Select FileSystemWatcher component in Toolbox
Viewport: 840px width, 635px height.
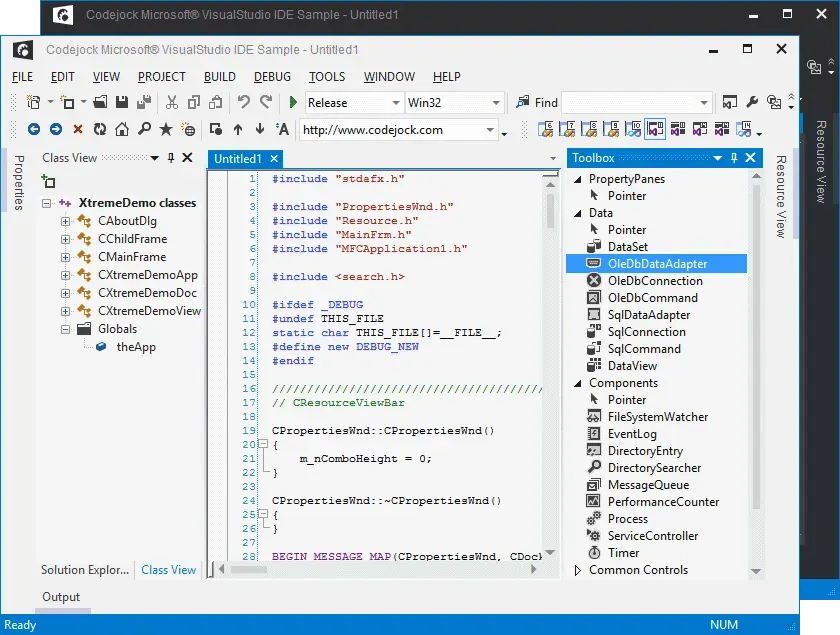tap(656, 417)
